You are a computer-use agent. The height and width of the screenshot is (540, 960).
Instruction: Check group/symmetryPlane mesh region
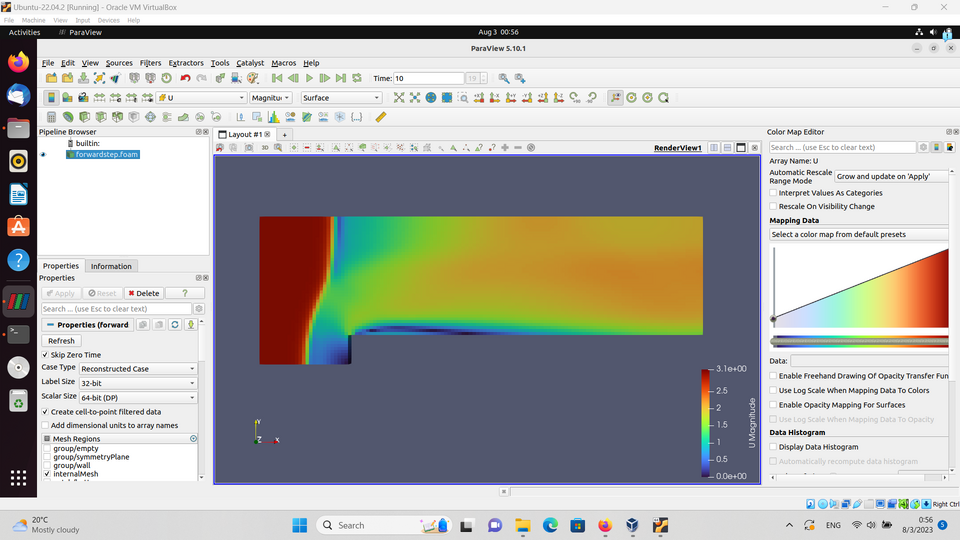(47, 457)
